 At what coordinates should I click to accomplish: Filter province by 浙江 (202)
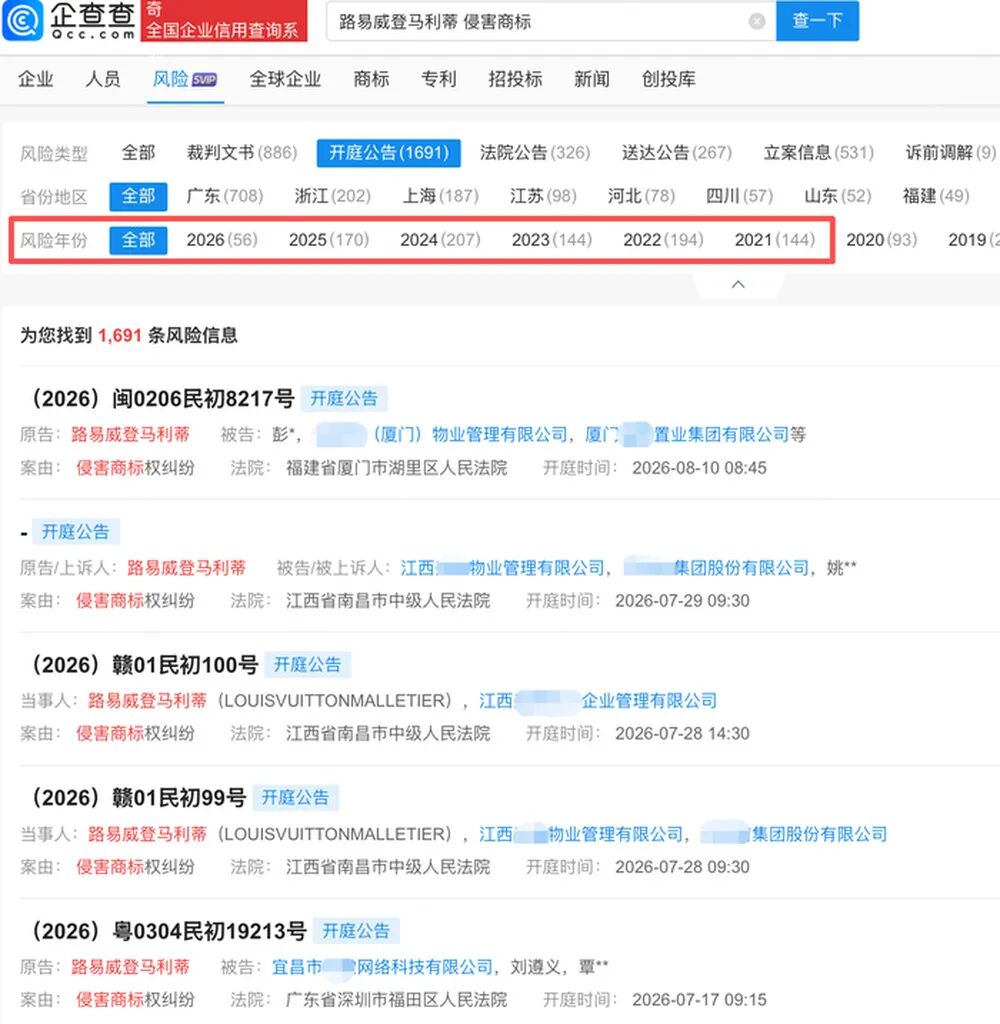[x=332, y=196]
